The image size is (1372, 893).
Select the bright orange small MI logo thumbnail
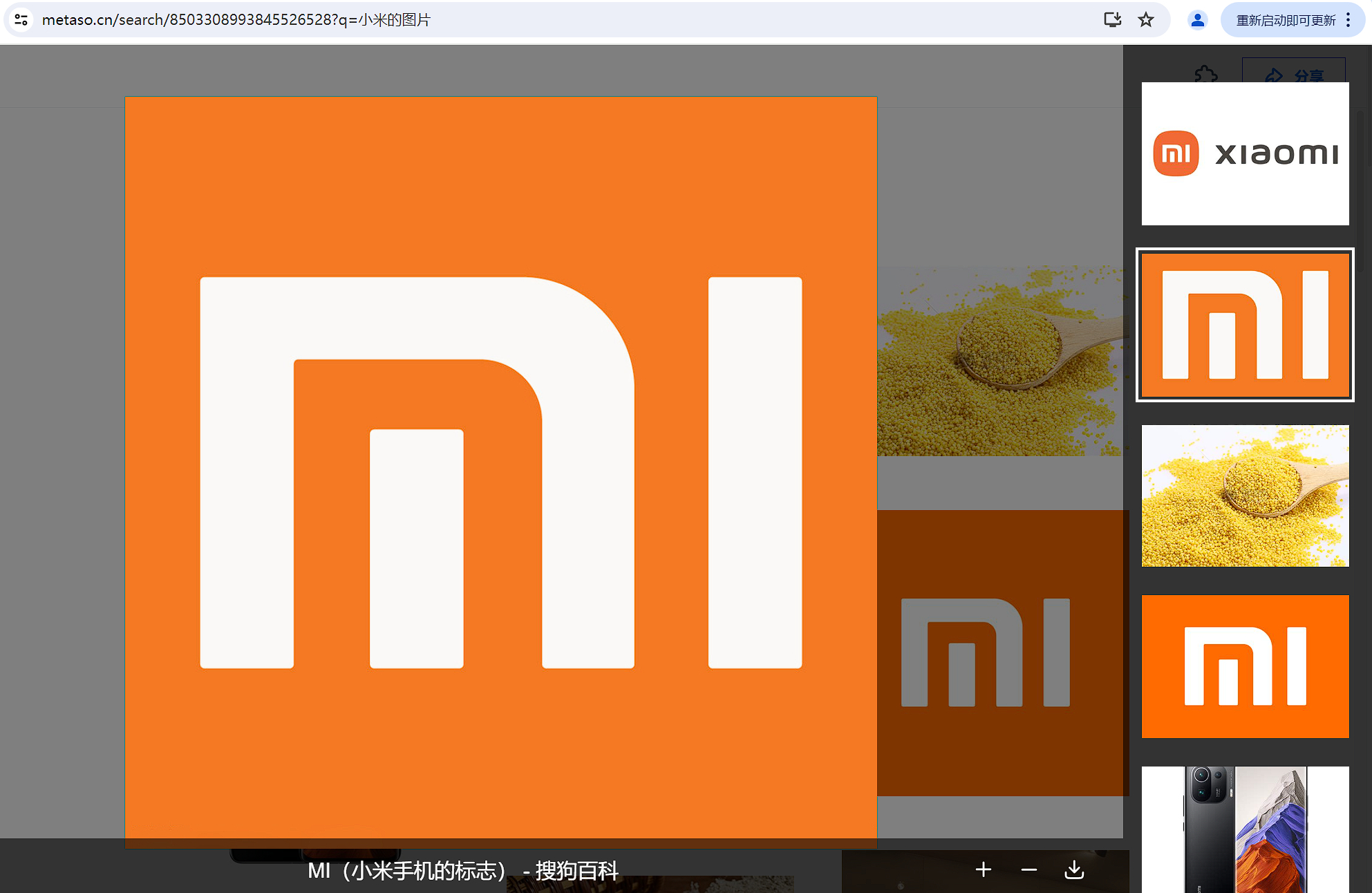coord(1246,666)
